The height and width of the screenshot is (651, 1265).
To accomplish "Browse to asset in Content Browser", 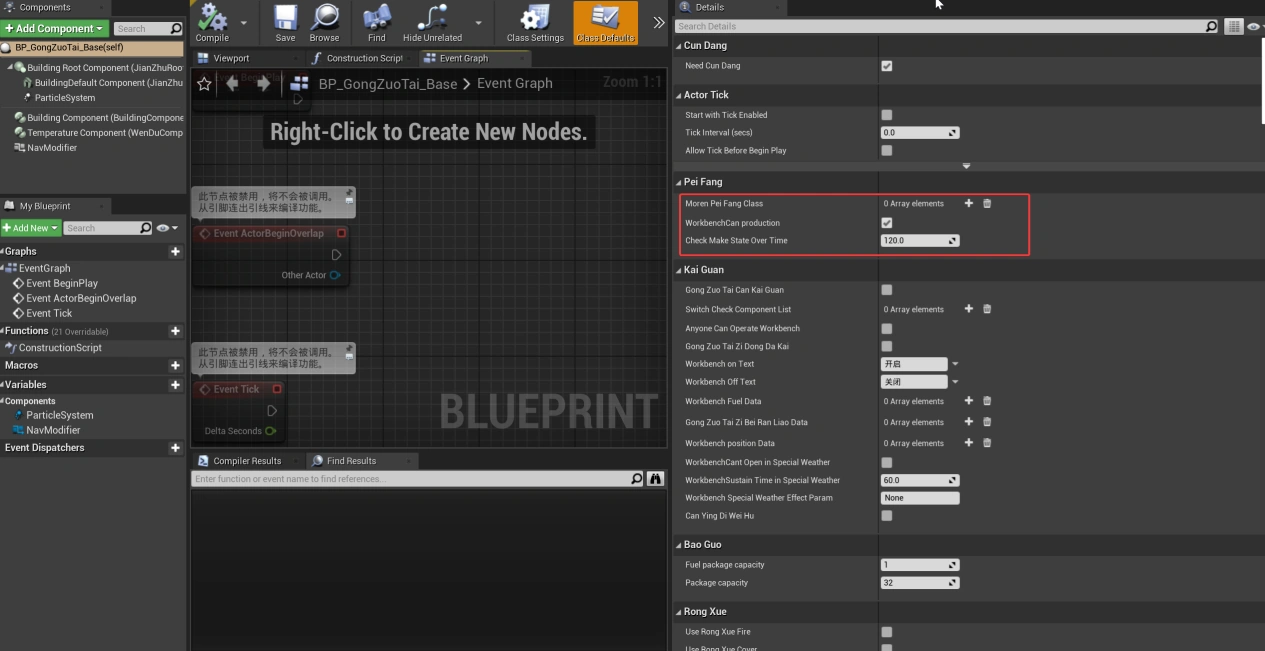I will pos(324,22).
